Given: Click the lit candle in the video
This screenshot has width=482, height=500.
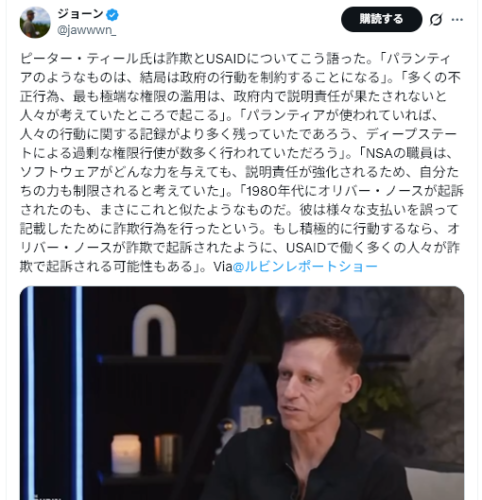Looking at the screenshot, I should [x=126, y=454].
